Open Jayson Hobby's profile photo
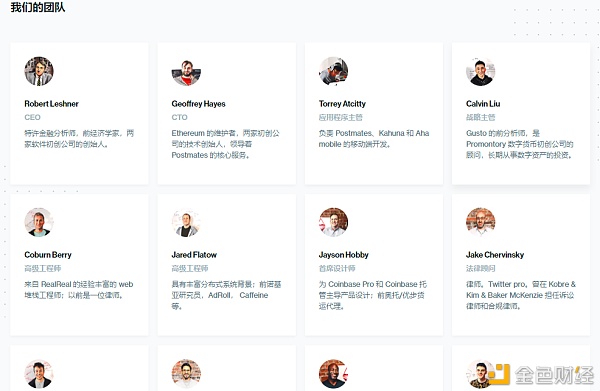This screenshot has height=391, width=600. click(334, 222)
